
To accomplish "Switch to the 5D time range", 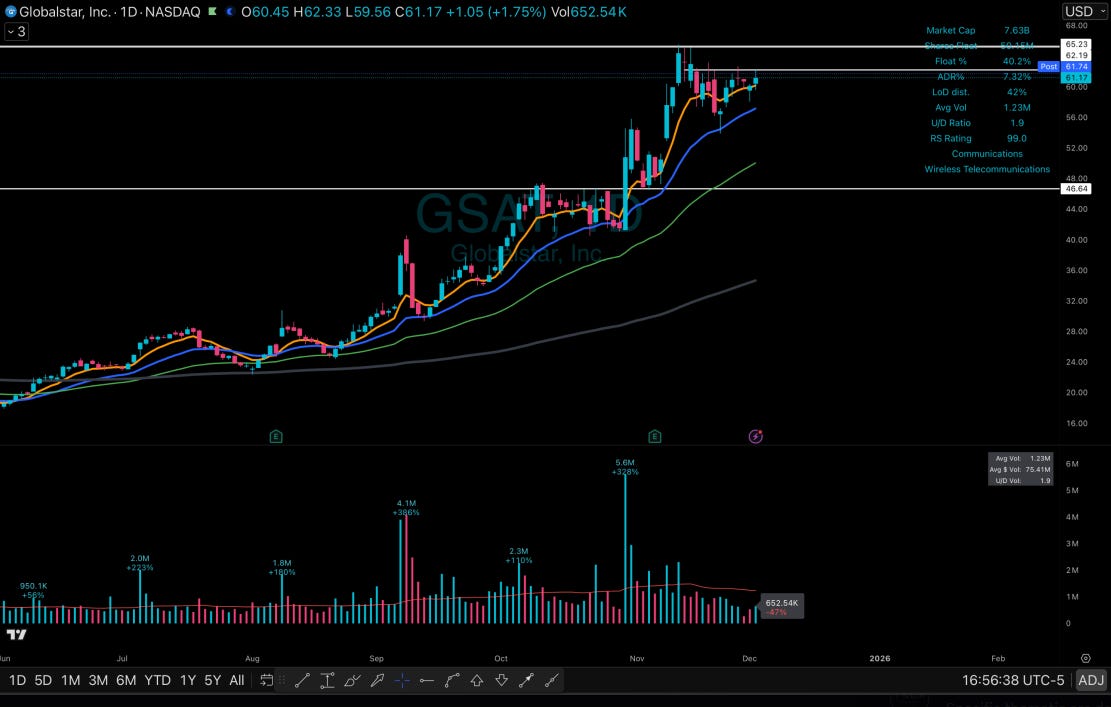I will coord(43,680).
